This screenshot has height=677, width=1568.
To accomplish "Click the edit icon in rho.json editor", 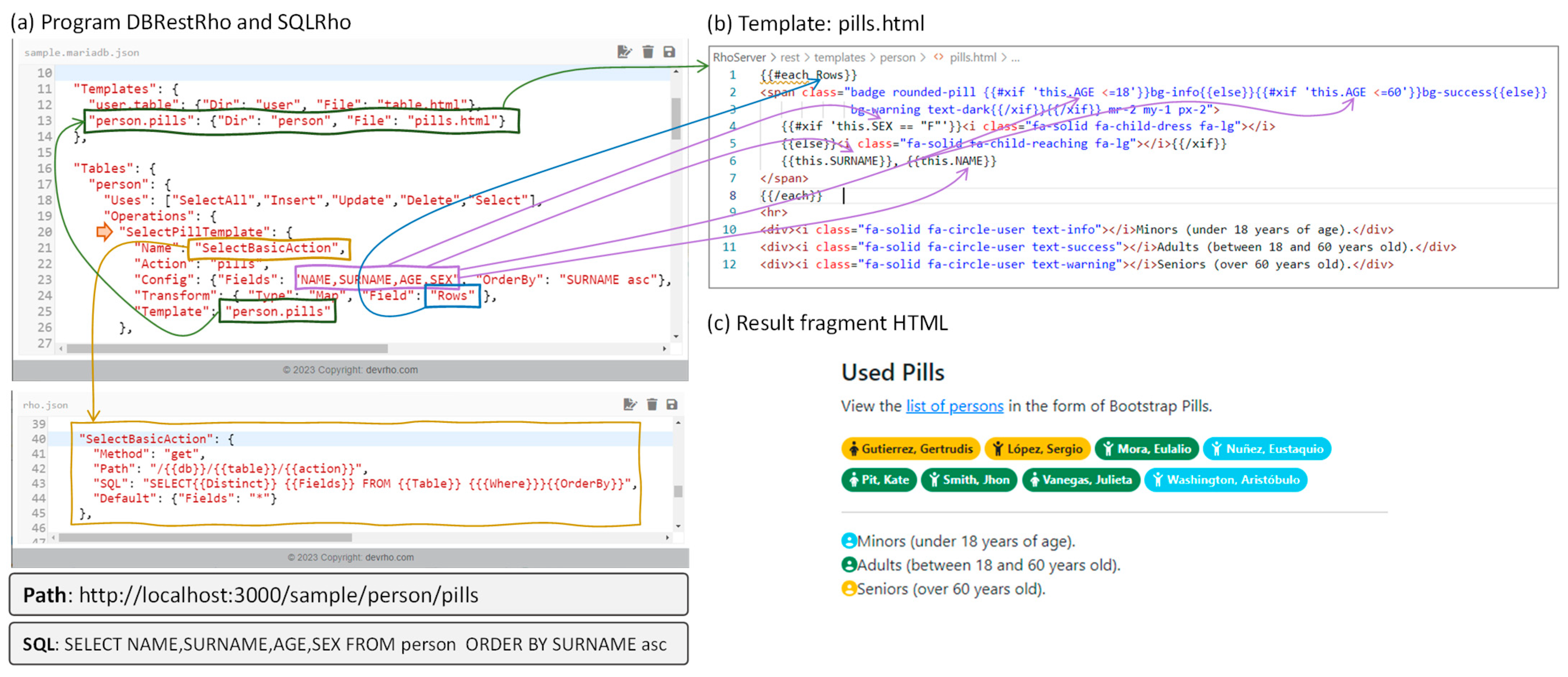I will tap(630, 404).
